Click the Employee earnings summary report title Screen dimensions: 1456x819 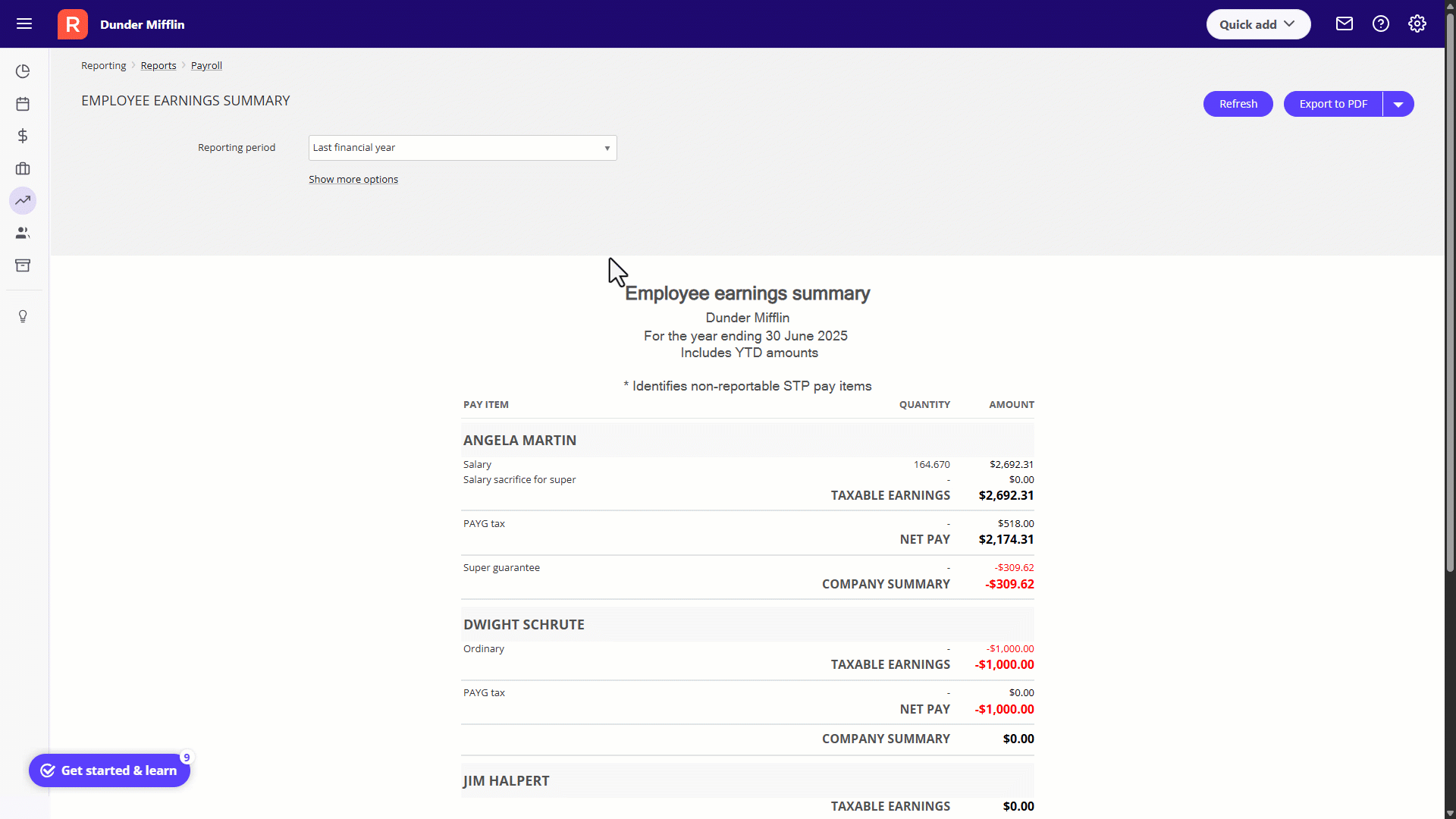pos(748,293)
